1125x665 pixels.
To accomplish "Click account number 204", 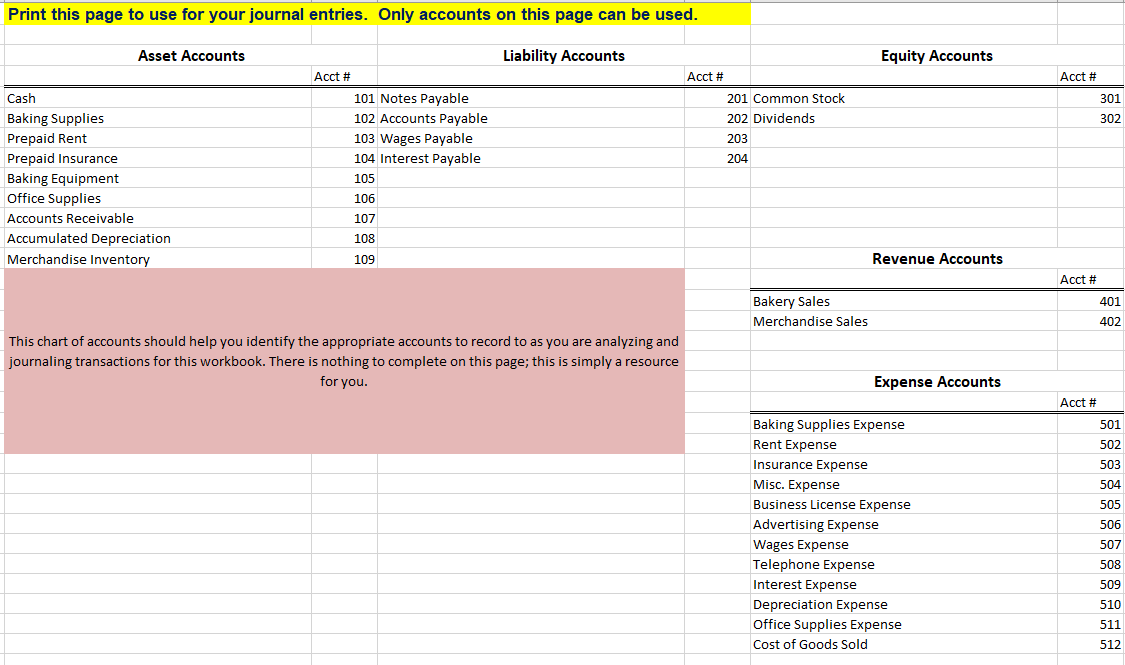I will (x=717, y=159).
